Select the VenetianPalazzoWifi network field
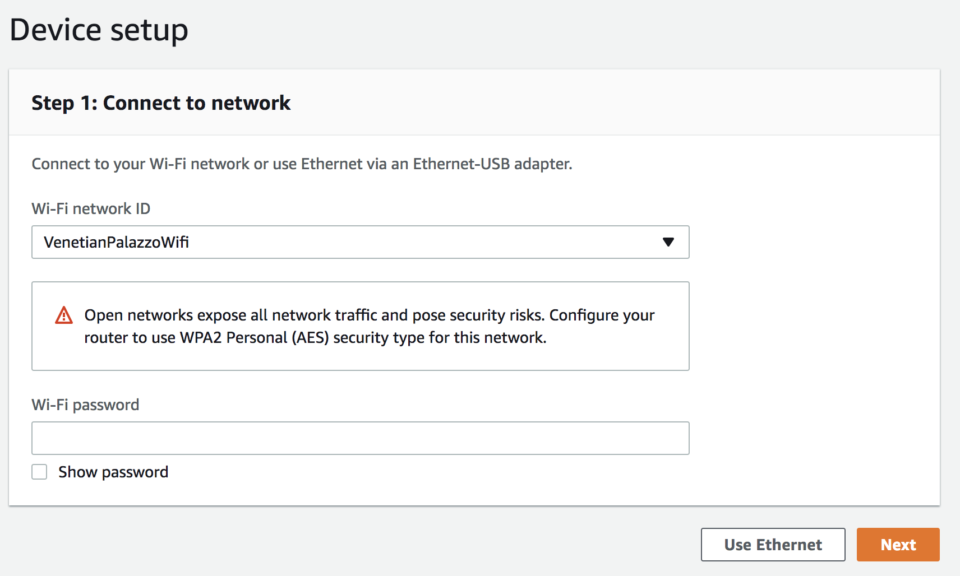The width and height of the screenshot is (960, 576). click(x=360, y=242)
